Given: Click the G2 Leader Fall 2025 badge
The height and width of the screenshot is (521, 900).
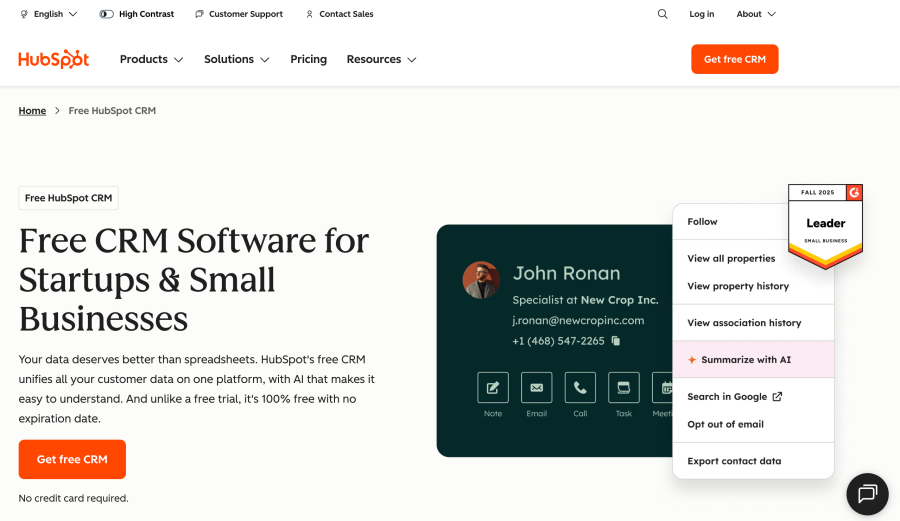Looking at the screenshot, I should [x=825, y=225].
